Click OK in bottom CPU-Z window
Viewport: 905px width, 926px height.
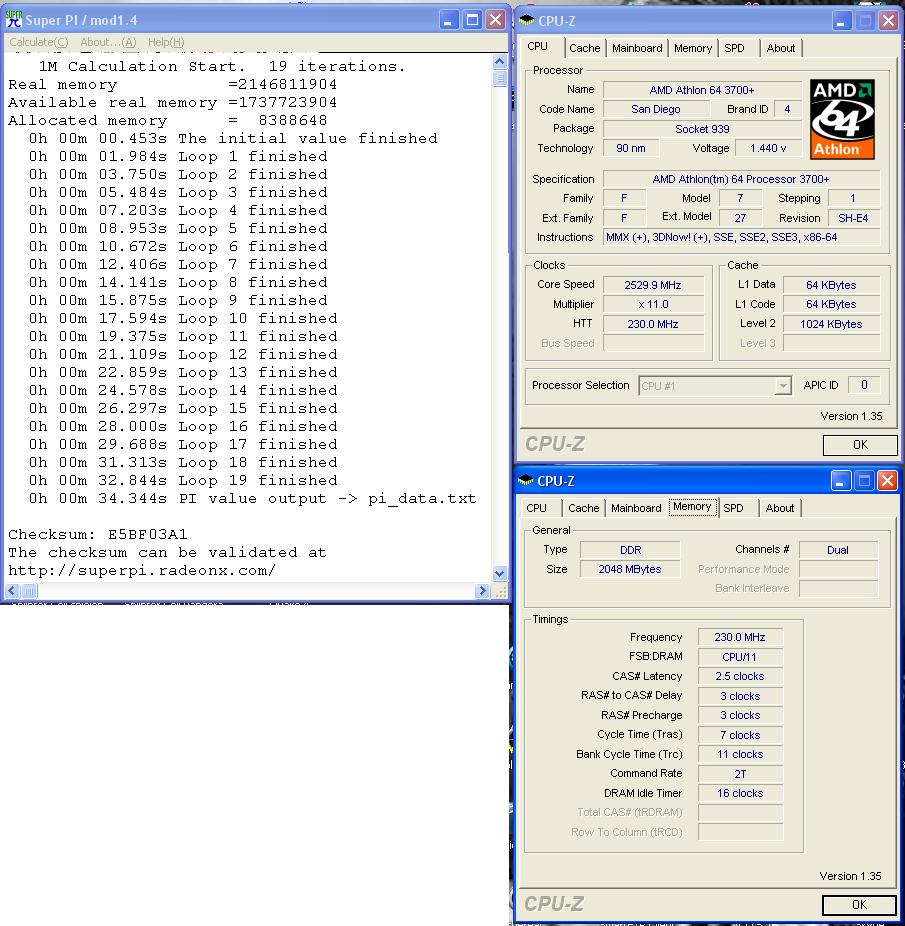point(860,904)
